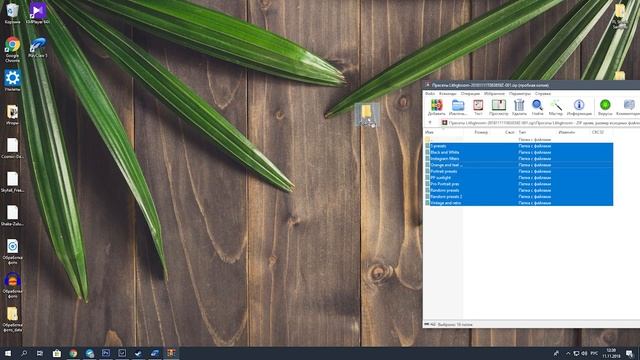The image size is (640, 360).
Task: Open the Операции menu
Action: tap(470, 93)
